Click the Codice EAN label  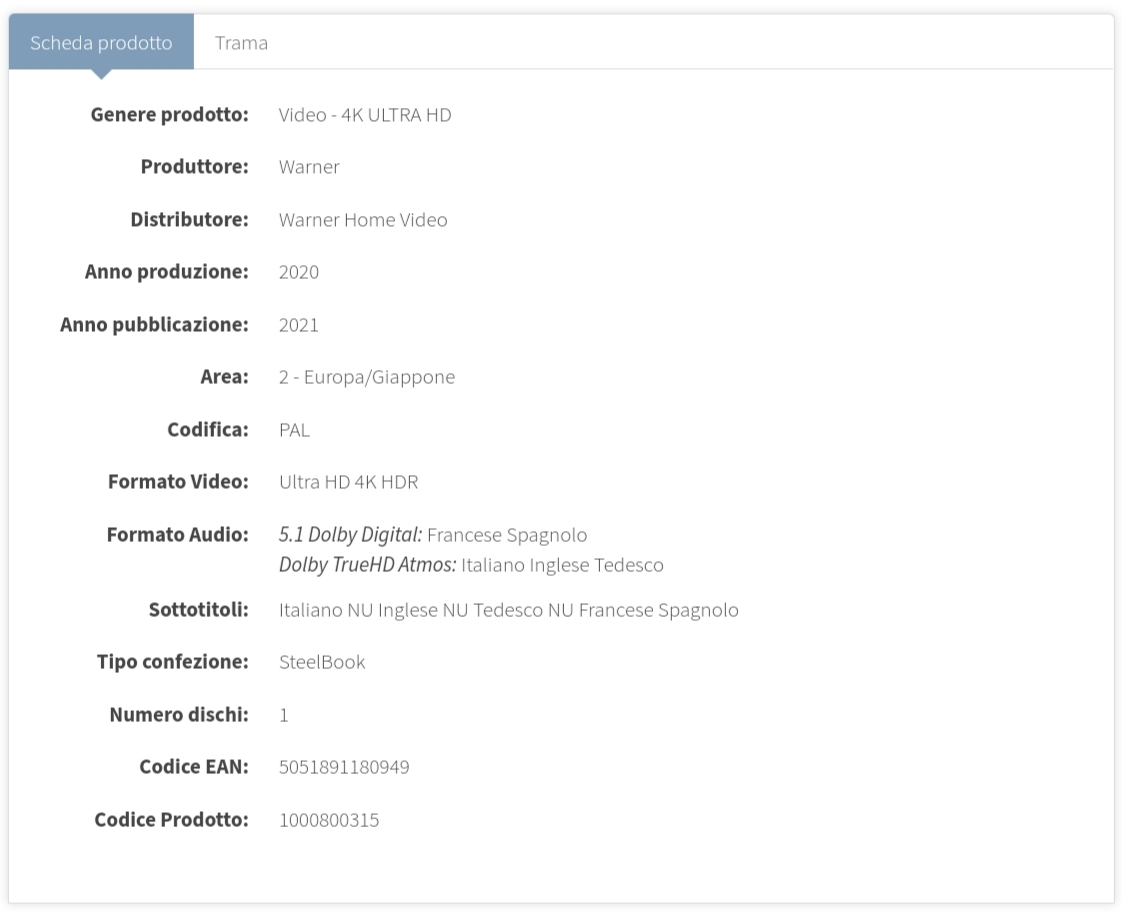[193, 767]
